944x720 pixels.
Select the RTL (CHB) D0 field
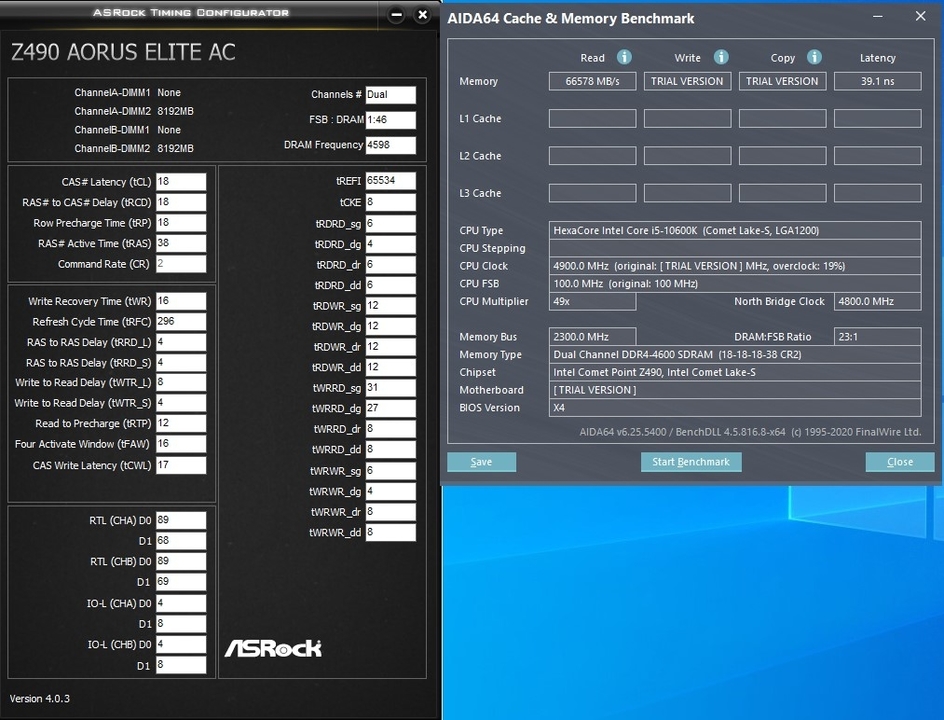[x=181, y=561]
